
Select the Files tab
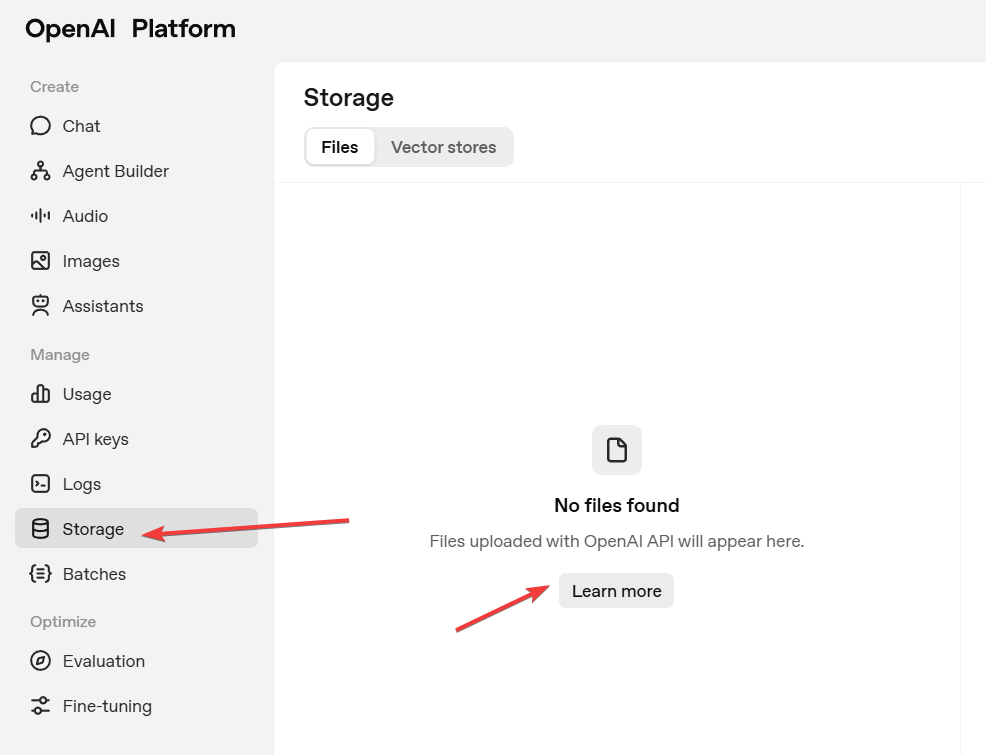tap(340, 147)
